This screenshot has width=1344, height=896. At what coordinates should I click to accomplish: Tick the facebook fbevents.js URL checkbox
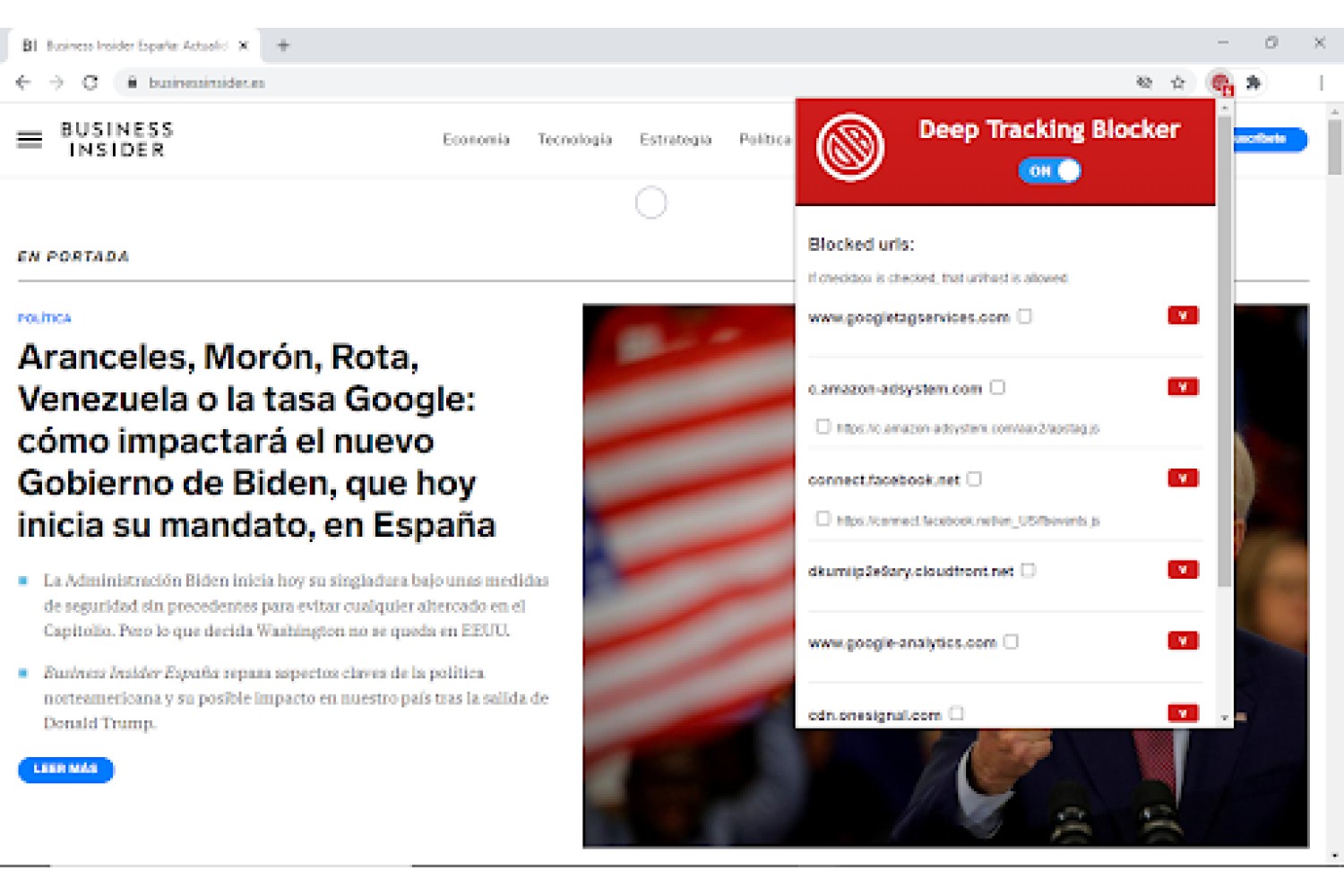(x=823, y=519)
